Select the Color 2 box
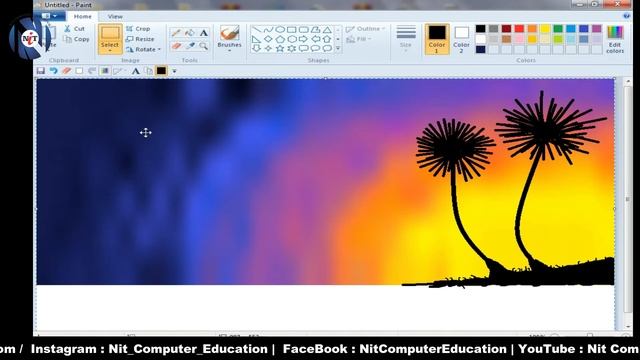The width and height of the screenshot is (640, 360). click(462, 39)
